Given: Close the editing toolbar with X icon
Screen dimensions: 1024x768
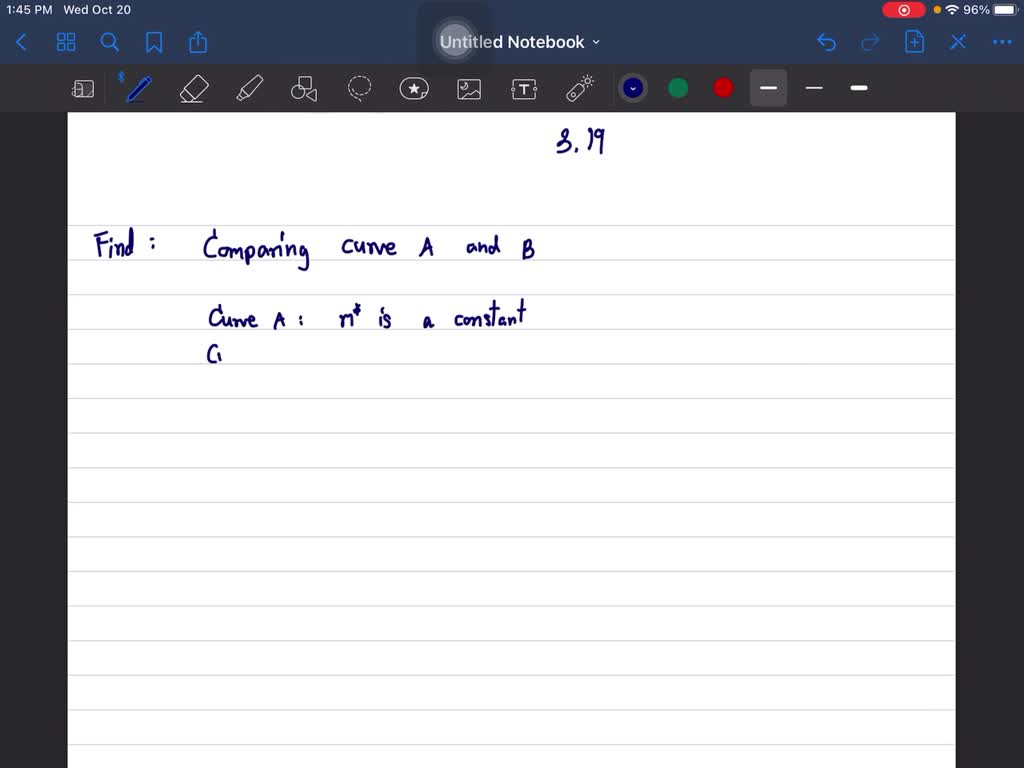Looking at the screenshot, I should coord(958,42).
